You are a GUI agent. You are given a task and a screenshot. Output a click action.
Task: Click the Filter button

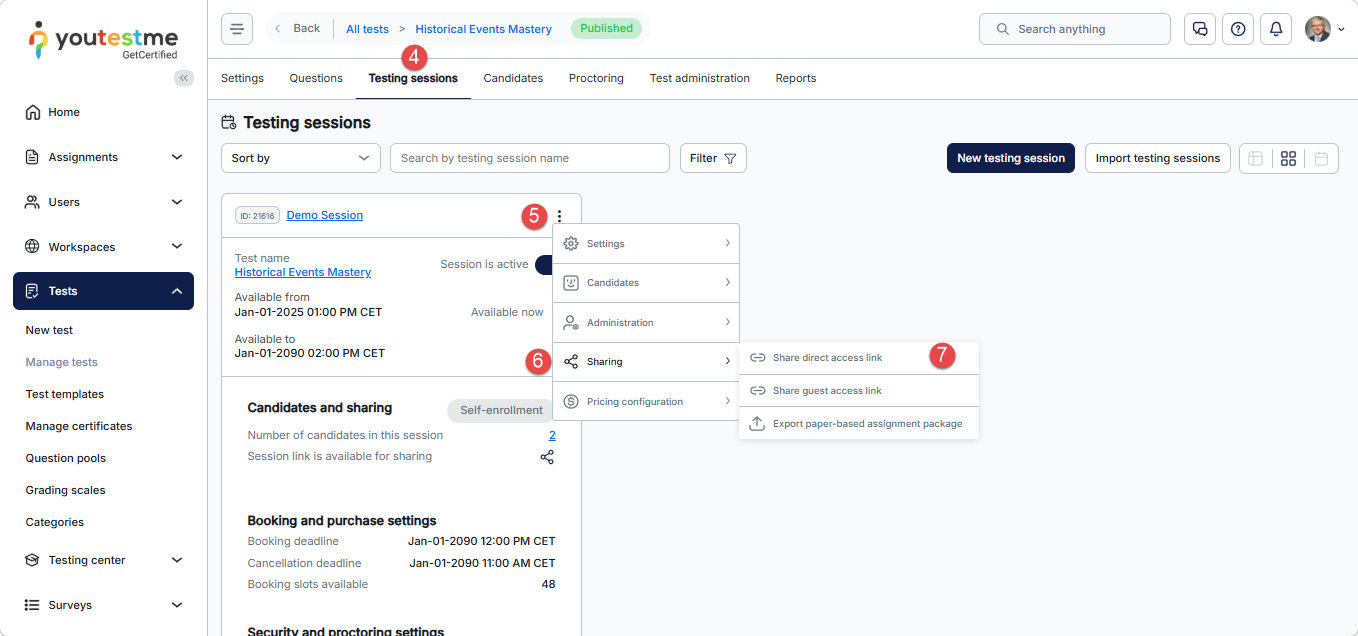713,158
